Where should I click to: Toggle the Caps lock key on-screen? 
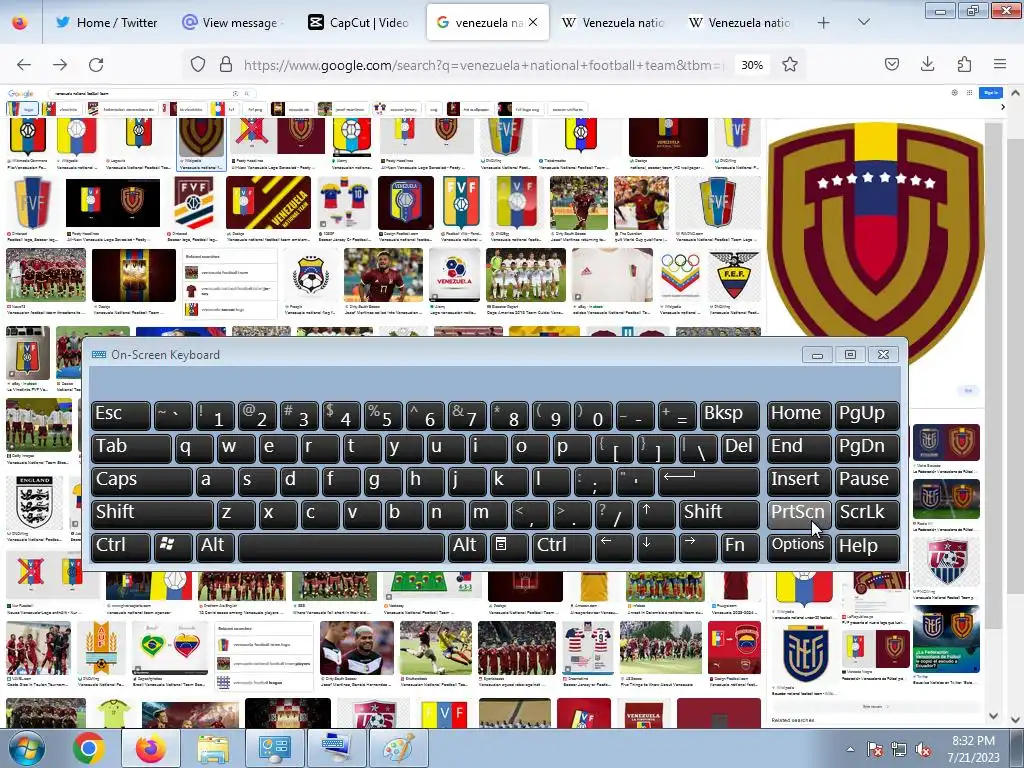(140, 481)
